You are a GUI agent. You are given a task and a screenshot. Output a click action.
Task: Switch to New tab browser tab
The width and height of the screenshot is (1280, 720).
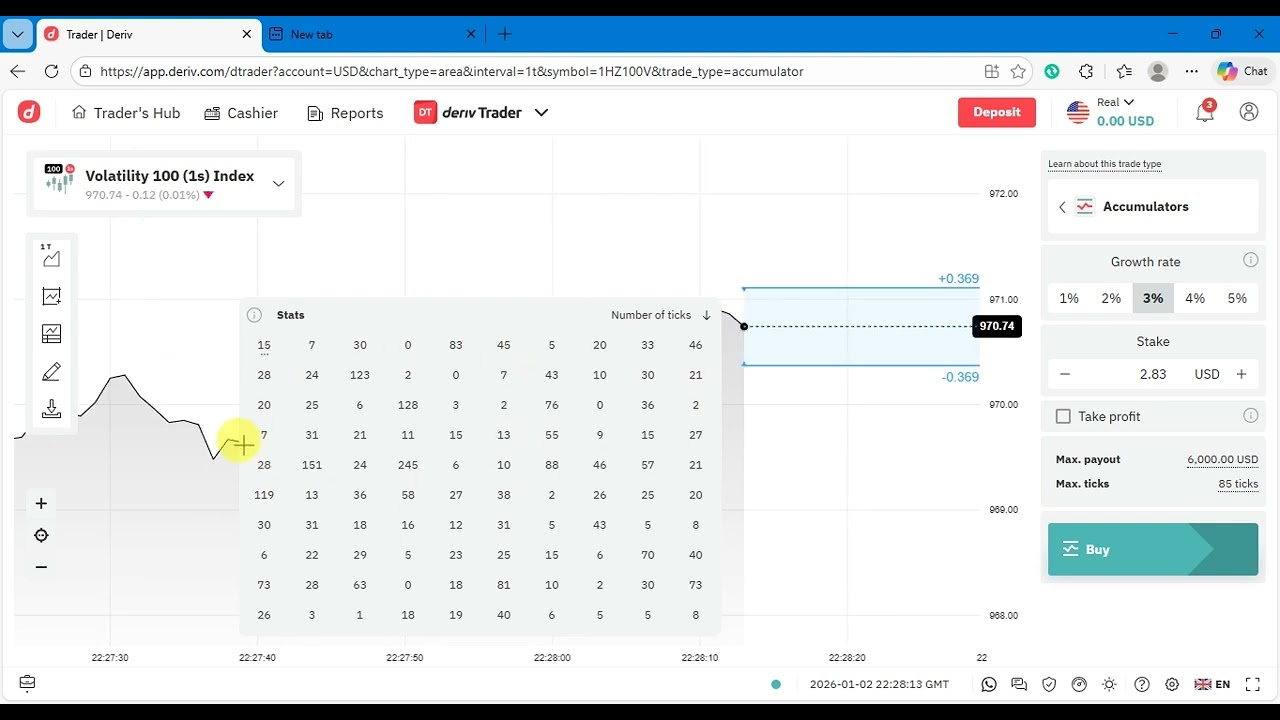(372, 34)
